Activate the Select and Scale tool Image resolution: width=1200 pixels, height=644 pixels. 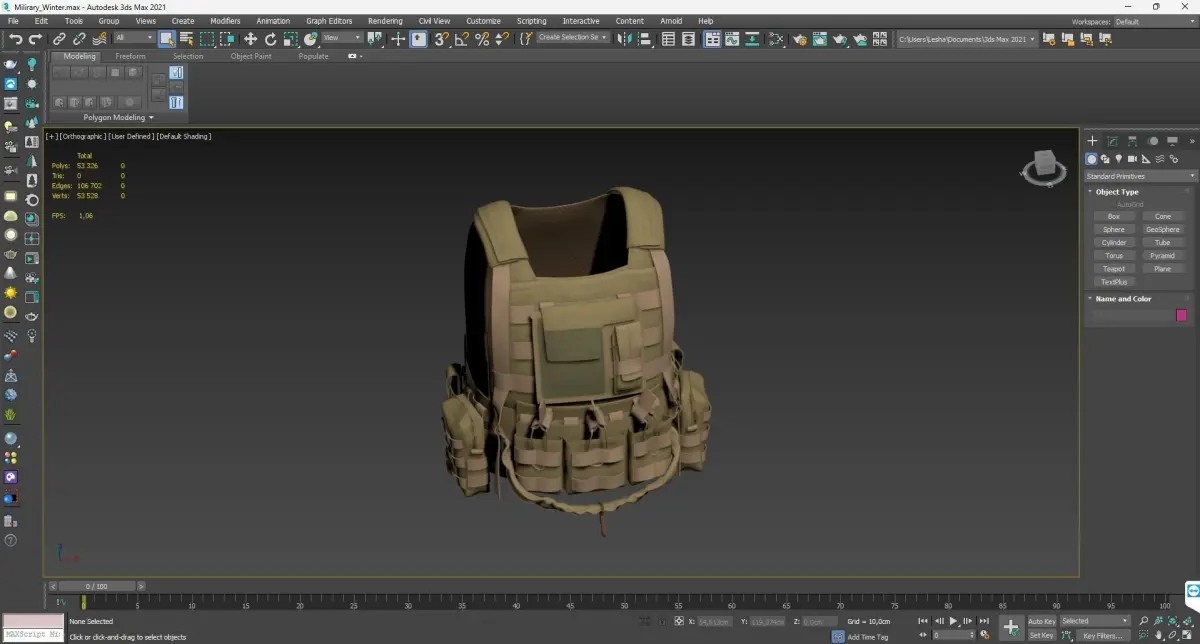click(290, 39)
